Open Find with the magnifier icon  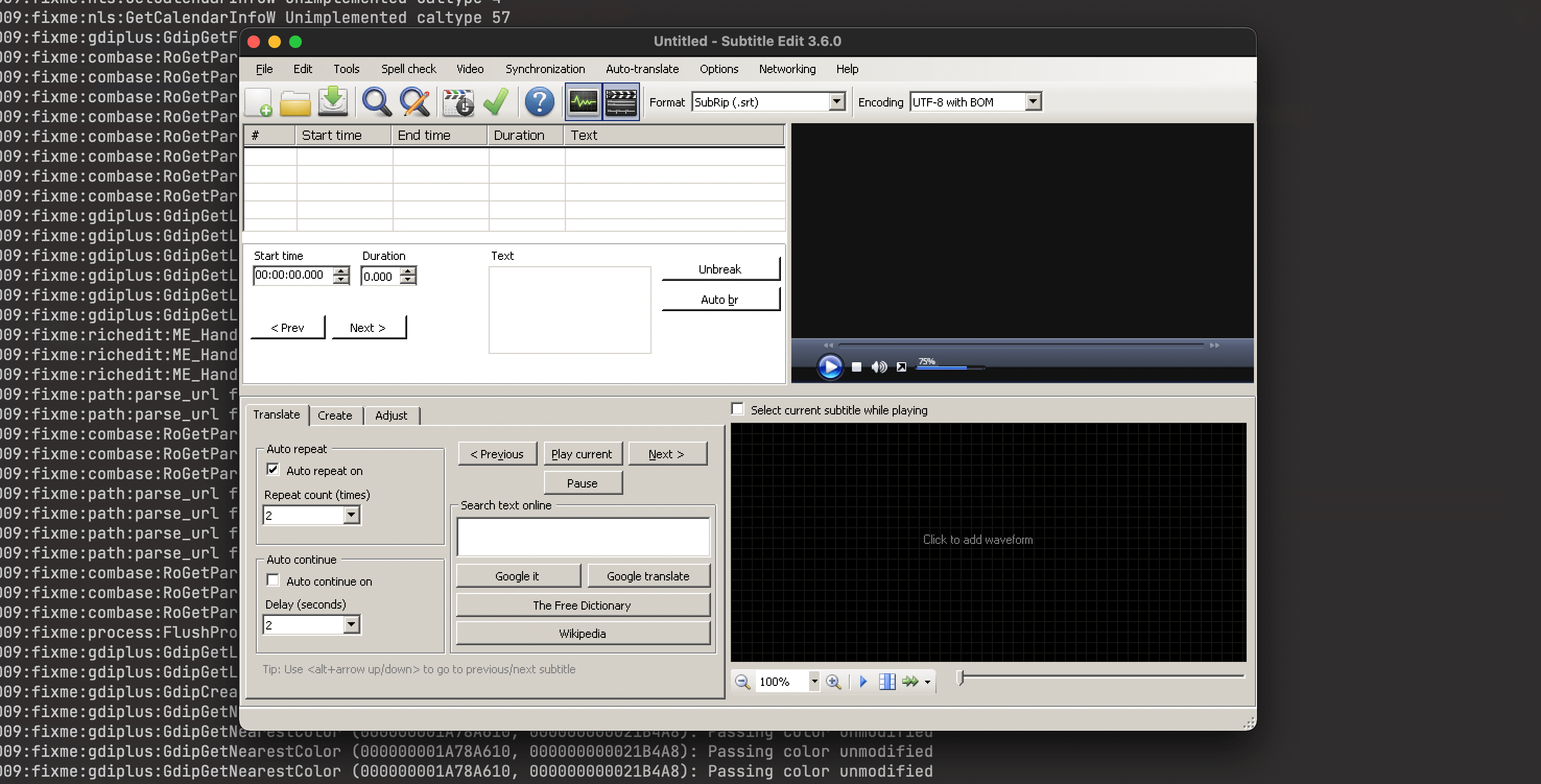click(x=376, y=102)
